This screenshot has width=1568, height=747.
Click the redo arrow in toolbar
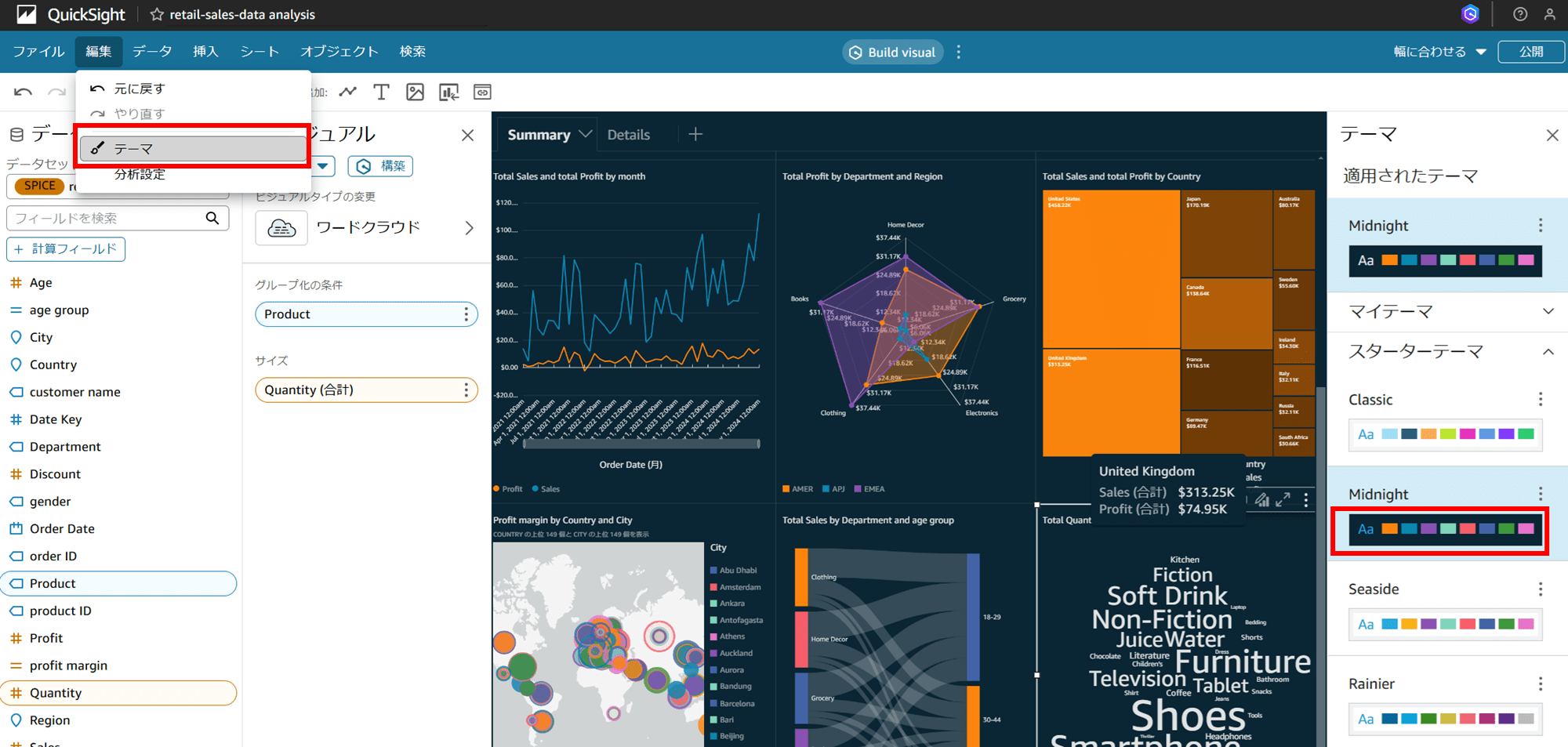coord(57,92)
